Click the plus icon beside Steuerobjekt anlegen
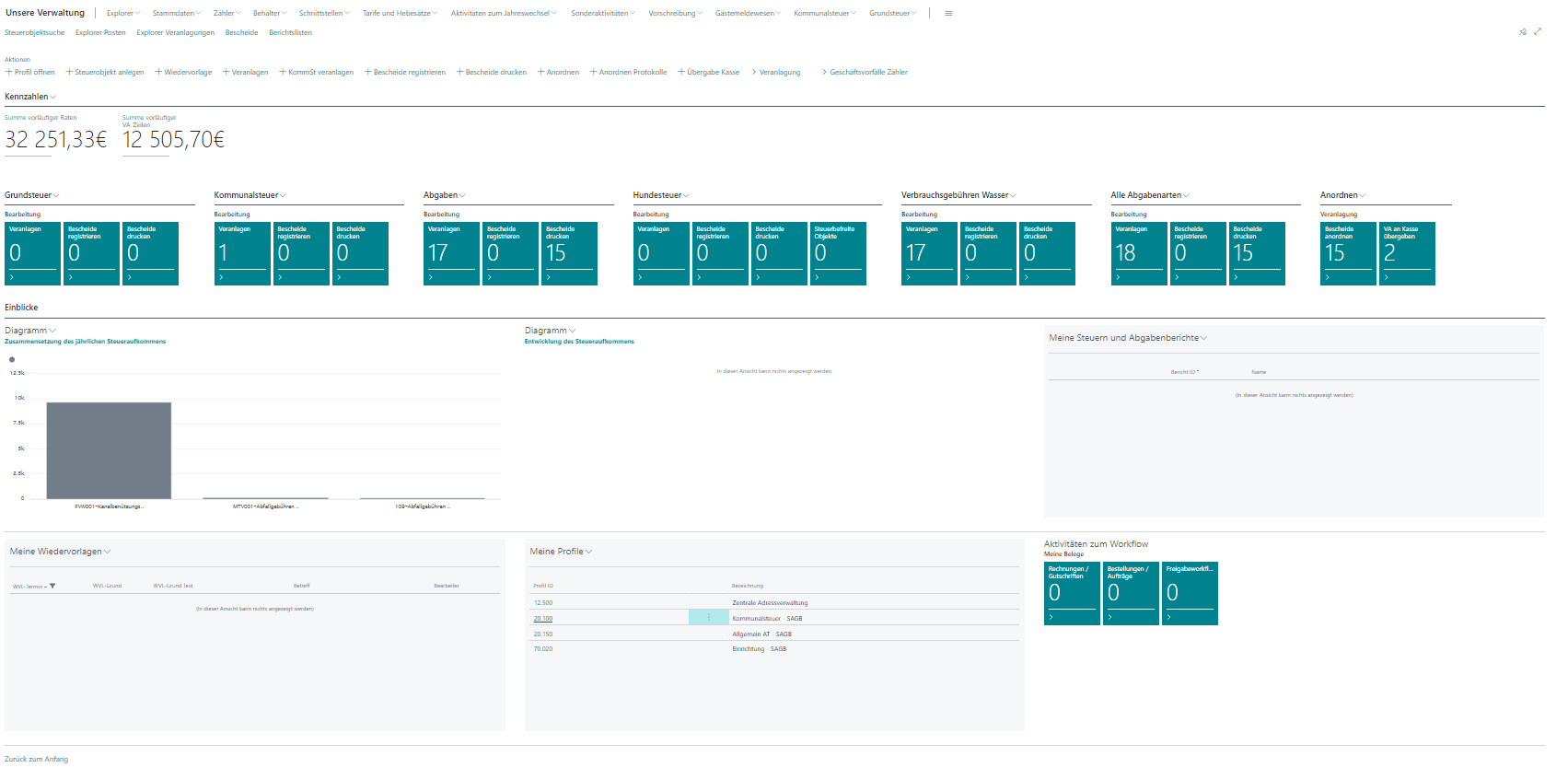This screenshot has width=1568, height=768. point(69,72)
